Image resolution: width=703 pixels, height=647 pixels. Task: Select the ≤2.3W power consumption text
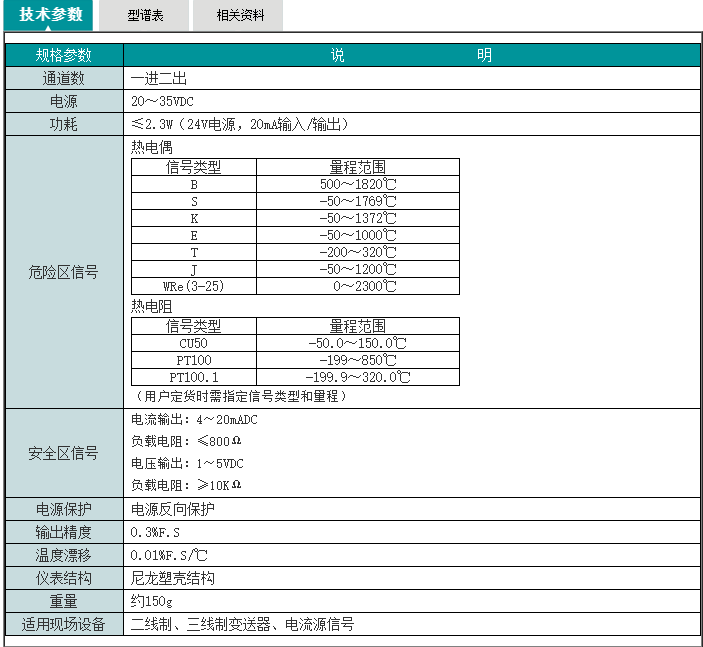pos(239,124)
